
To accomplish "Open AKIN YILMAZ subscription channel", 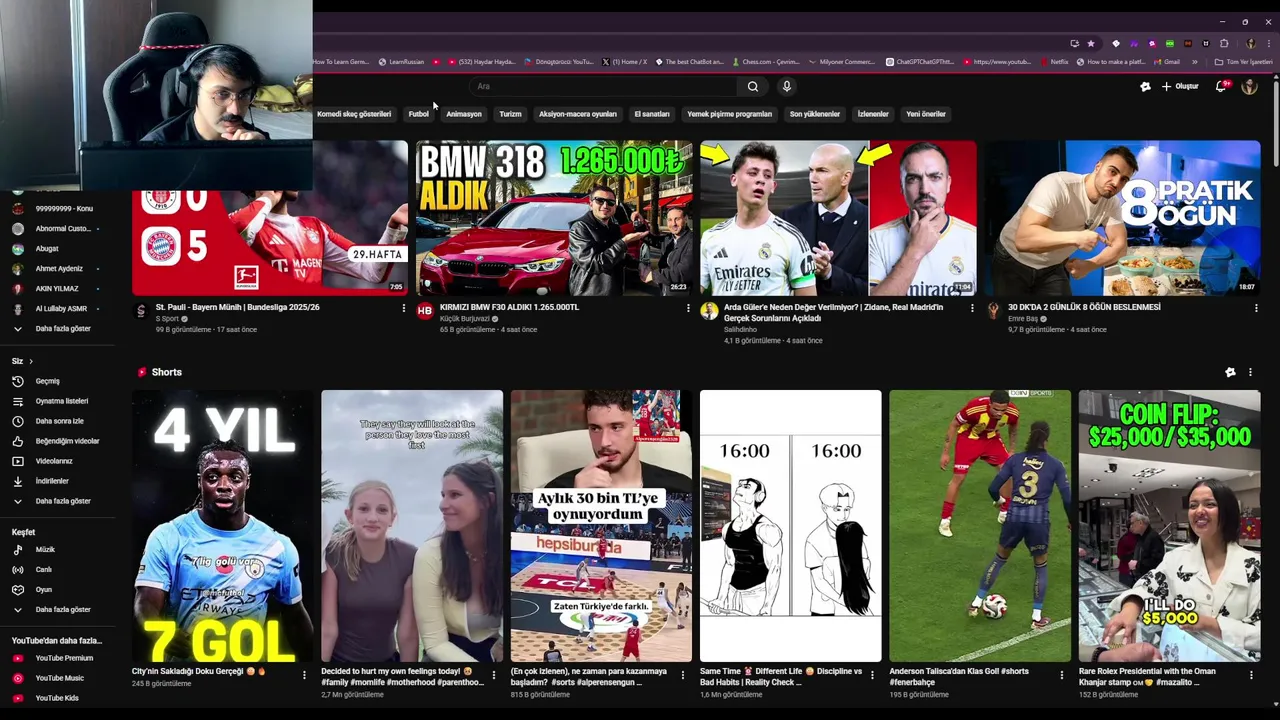I will click(x=57, y=289).
